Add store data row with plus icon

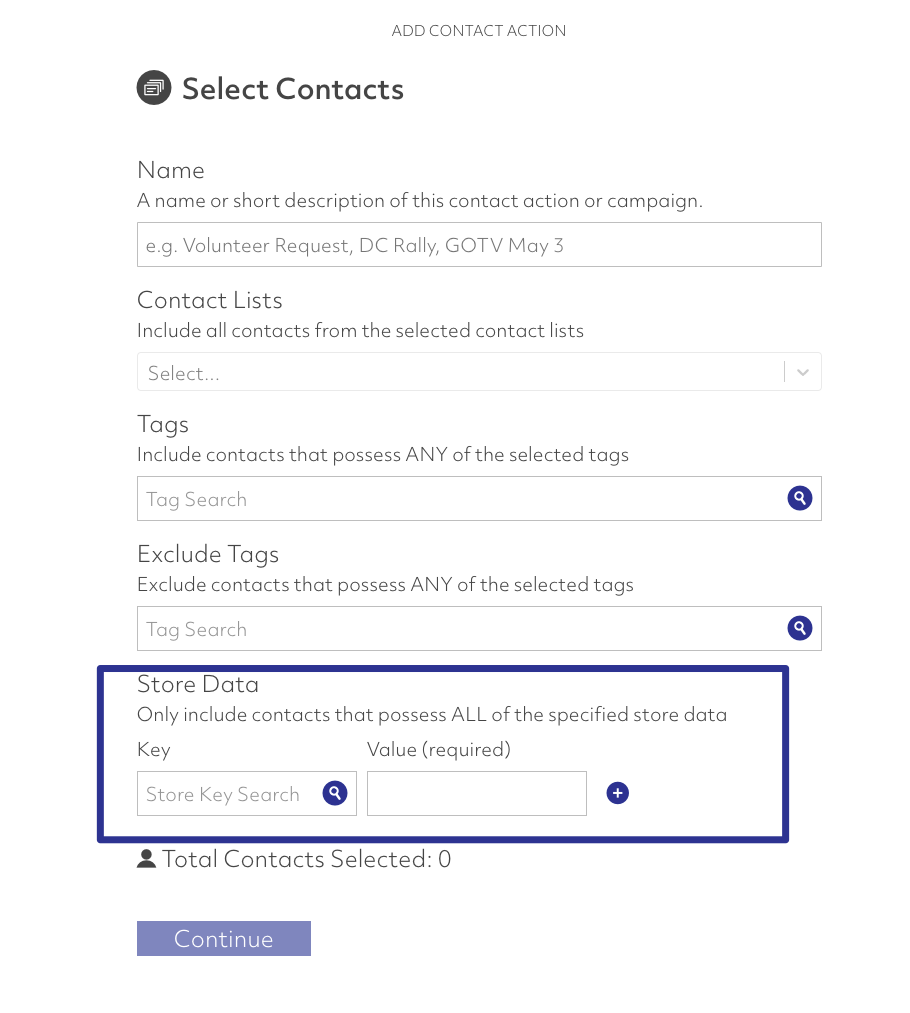pos(617,793)
